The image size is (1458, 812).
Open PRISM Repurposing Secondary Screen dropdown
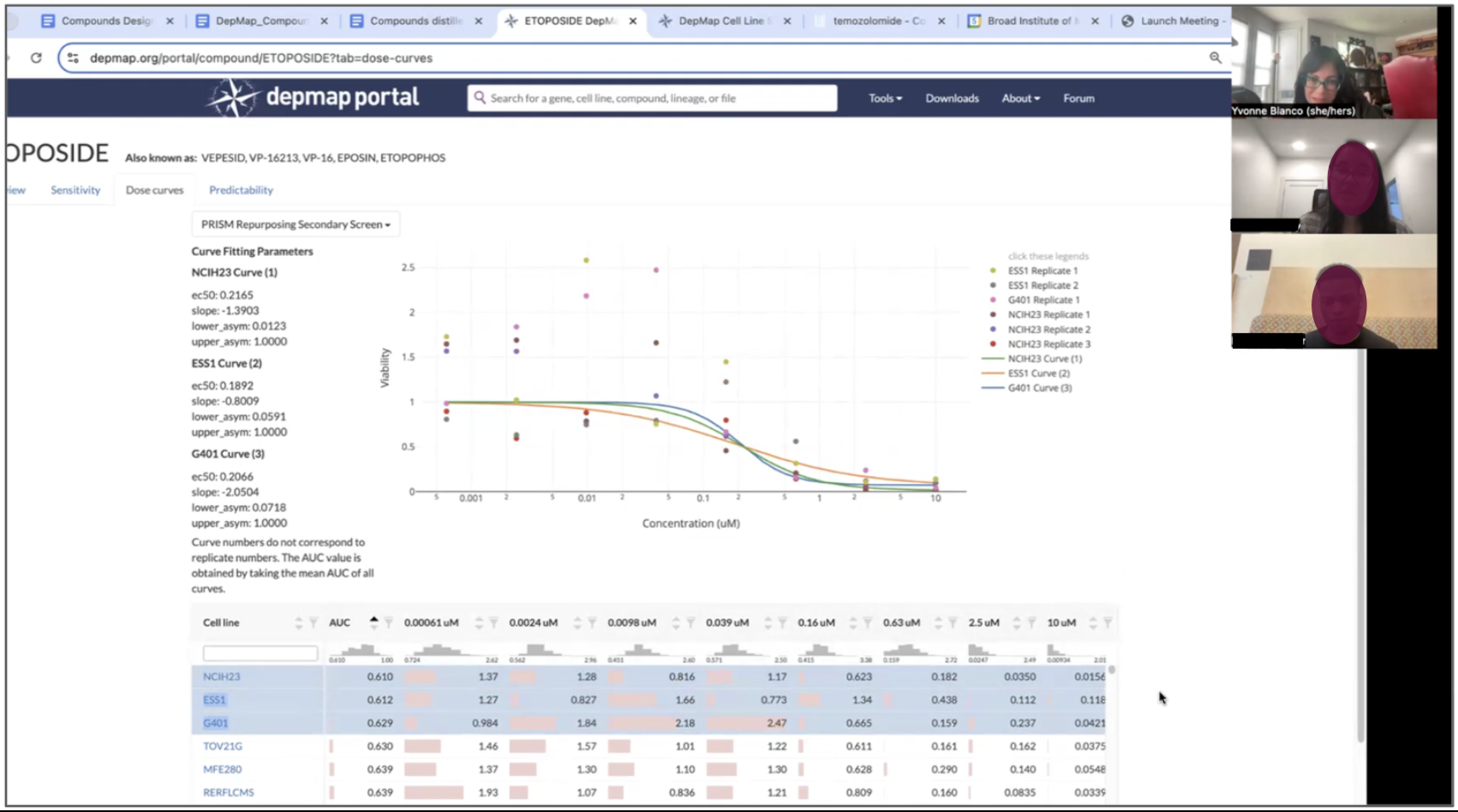[296, 224]
